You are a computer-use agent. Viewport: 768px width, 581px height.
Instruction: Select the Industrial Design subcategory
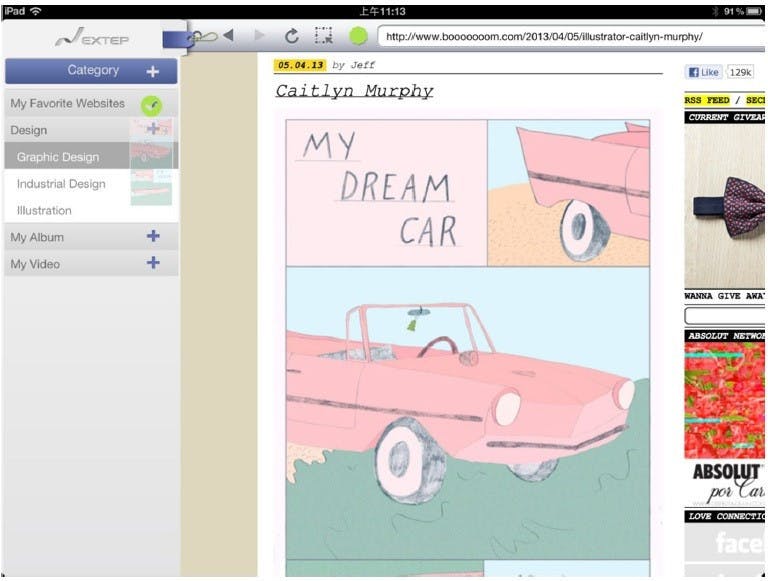click(x=91, y=184)
